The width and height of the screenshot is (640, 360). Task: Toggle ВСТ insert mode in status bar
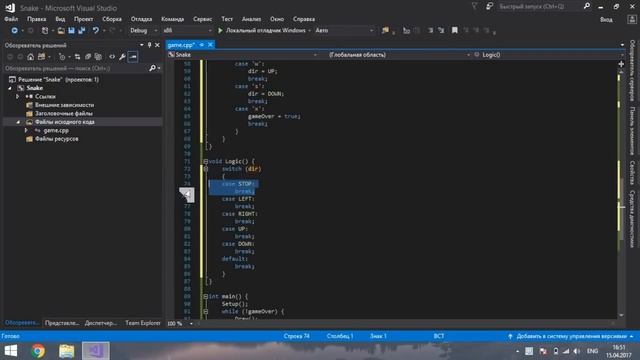[x=439, y=336]
